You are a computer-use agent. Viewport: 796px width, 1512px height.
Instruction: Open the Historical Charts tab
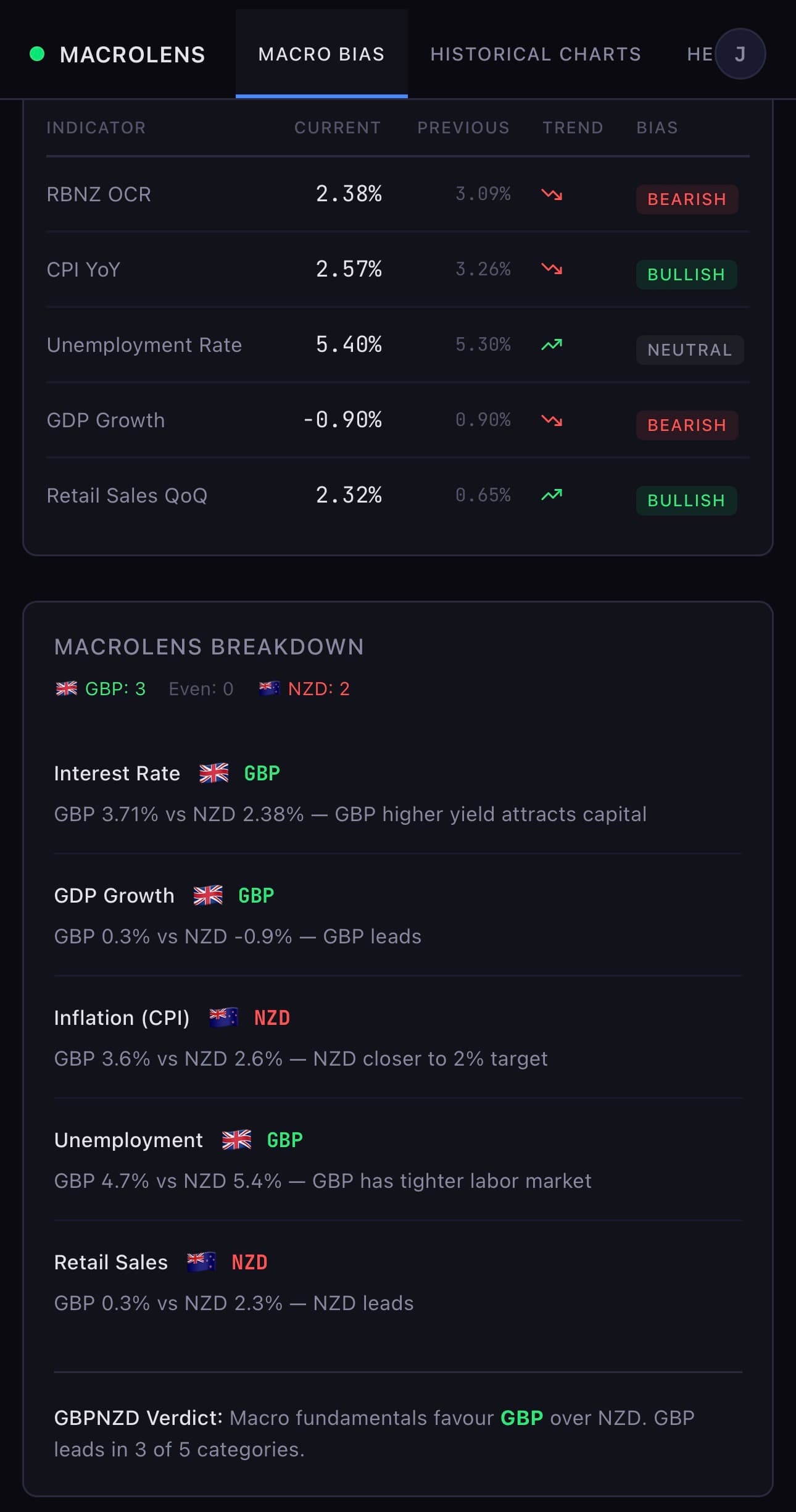pos(536,54)
